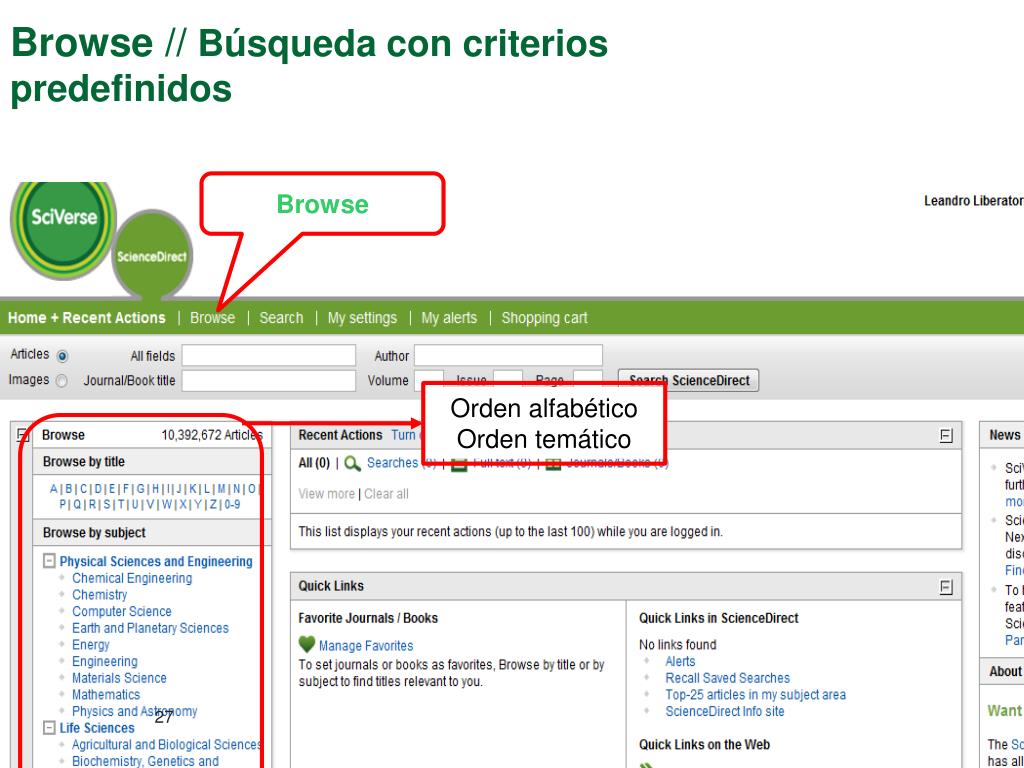Open Recall Saved Searches link
The width and height of the screenshot is (1024, 768).
pyautogui.click(x=728, y=678)
